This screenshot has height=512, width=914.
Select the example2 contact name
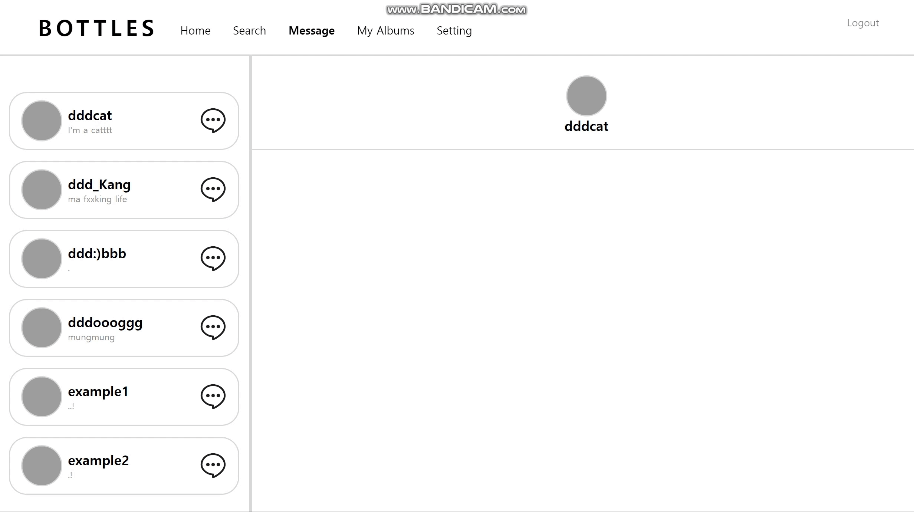click(98, 461)
